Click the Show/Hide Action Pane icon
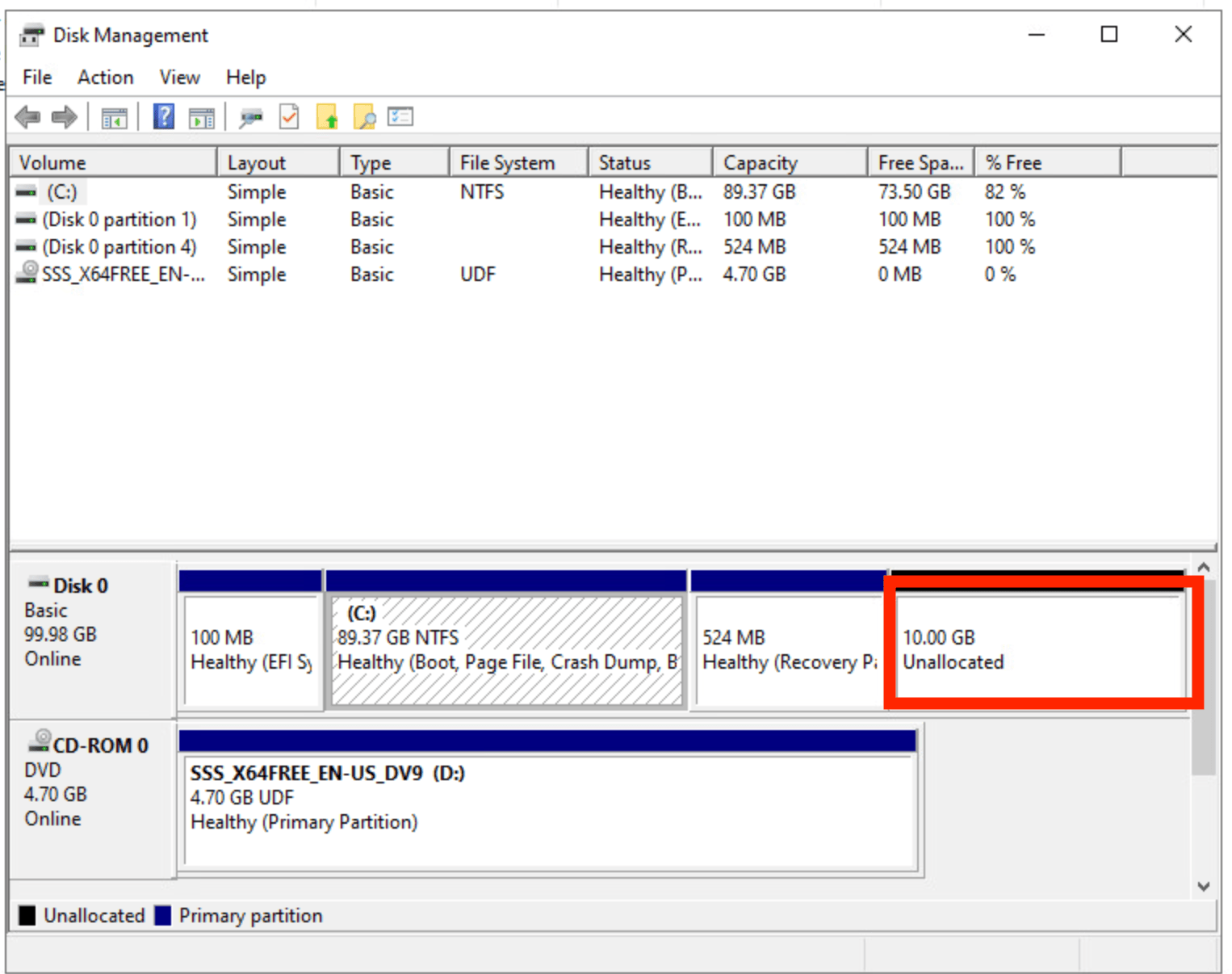 pos(201,116)
